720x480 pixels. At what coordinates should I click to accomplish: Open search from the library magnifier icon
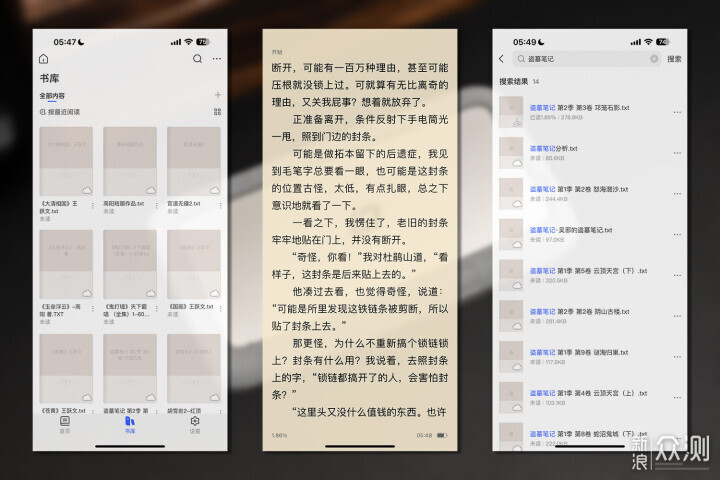pos(197,59)
